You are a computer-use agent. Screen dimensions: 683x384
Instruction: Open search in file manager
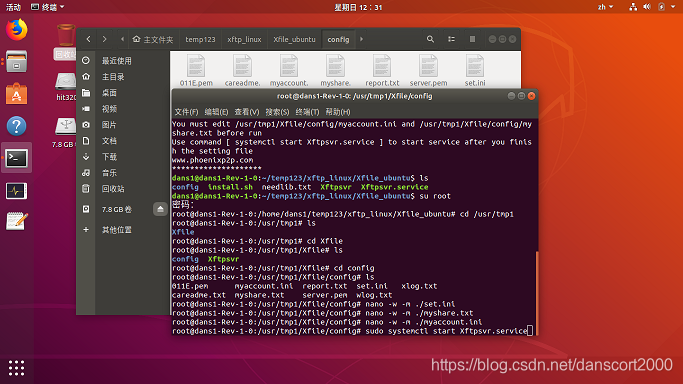coord(430,39)
